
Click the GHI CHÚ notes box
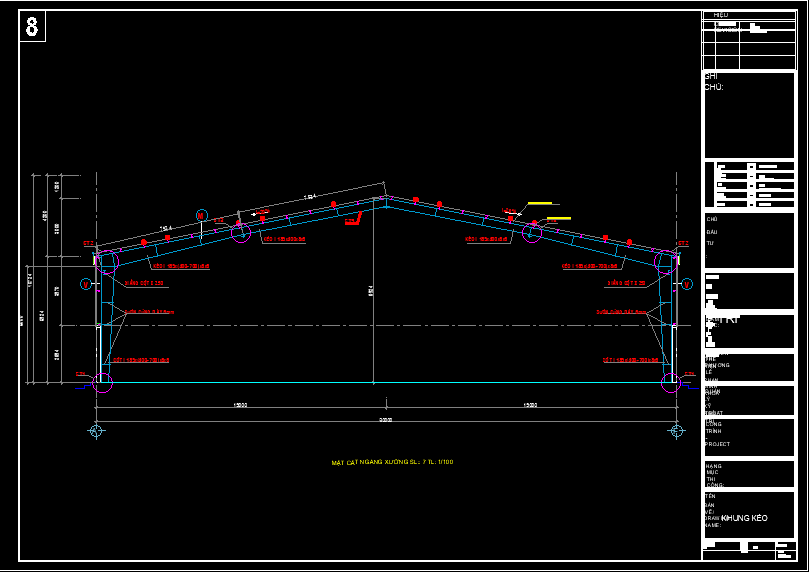(749, 115)
